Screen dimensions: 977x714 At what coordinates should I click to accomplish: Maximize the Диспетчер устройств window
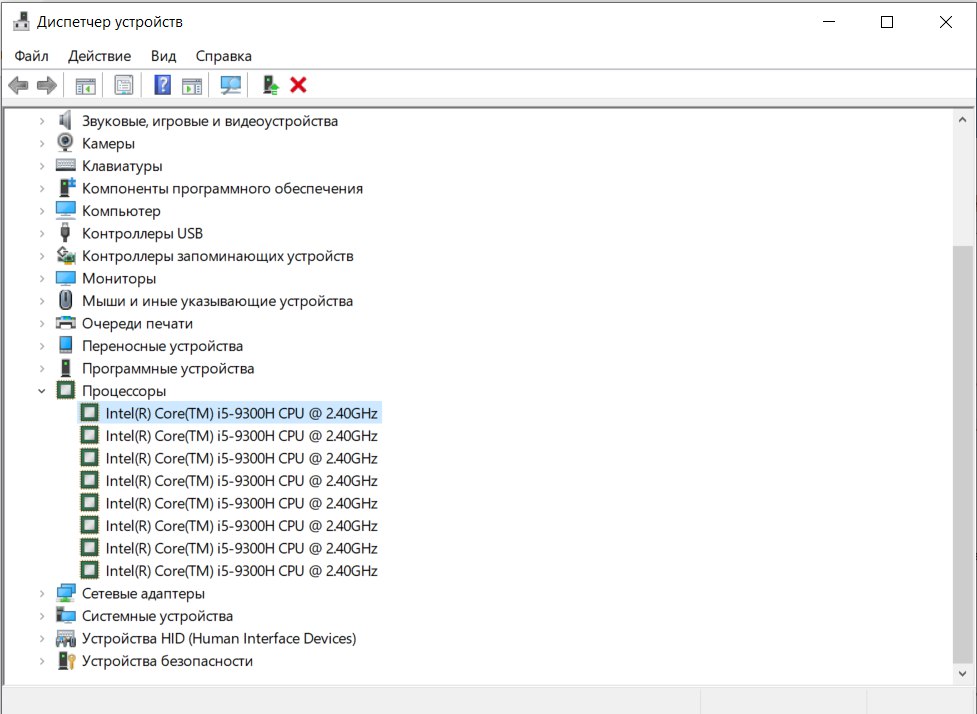click(x=887, y=22)
